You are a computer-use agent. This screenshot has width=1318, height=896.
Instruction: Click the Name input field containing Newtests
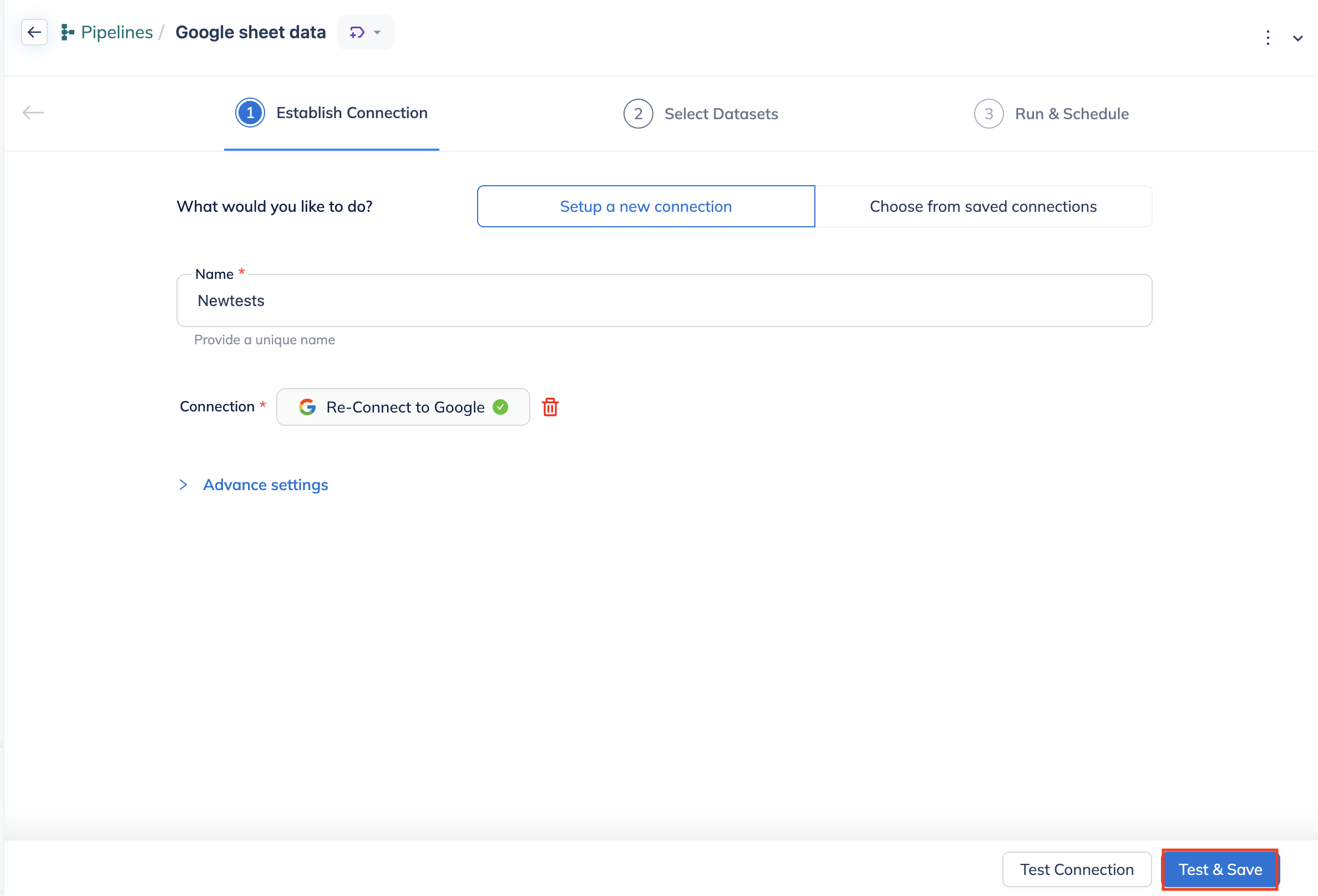664,301
